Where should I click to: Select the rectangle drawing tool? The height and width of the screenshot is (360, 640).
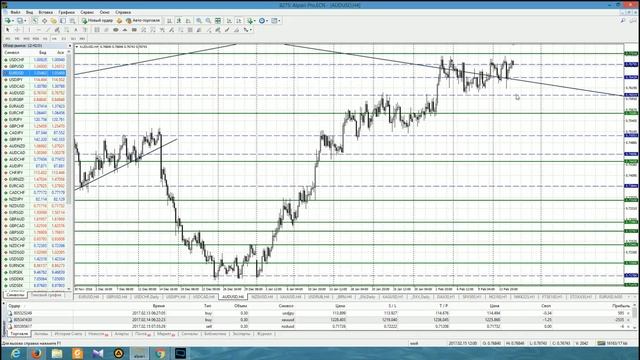pos(134,30)
